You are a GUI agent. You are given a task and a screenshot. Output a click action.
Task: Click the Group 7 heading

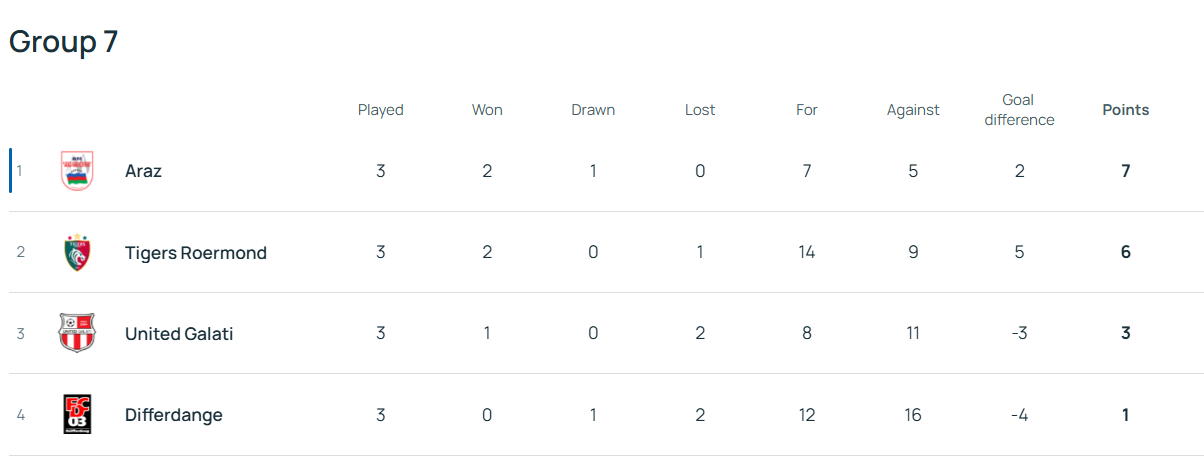(x=64, y=42)
